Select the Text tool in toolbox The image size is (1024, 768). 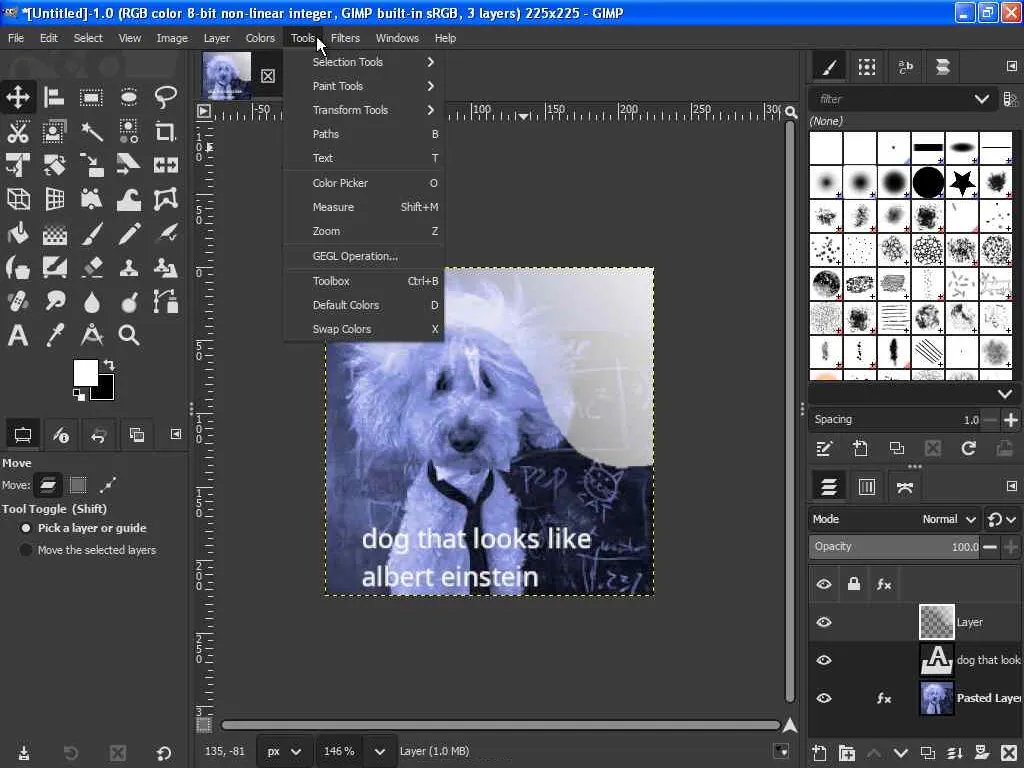18,335
